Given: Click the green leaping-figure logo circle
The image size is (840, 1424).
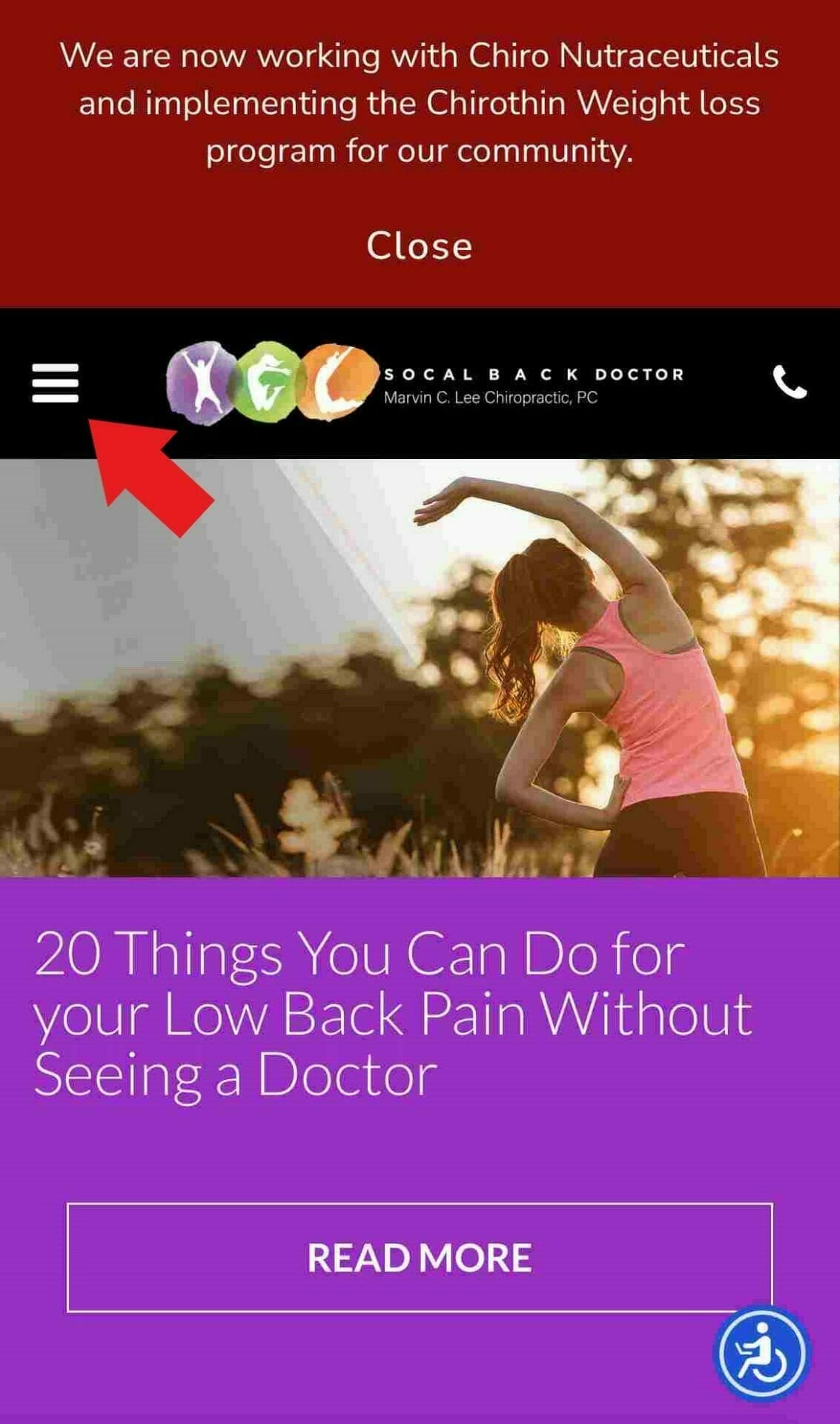Looking at the screenshot, I should (265, 380).
